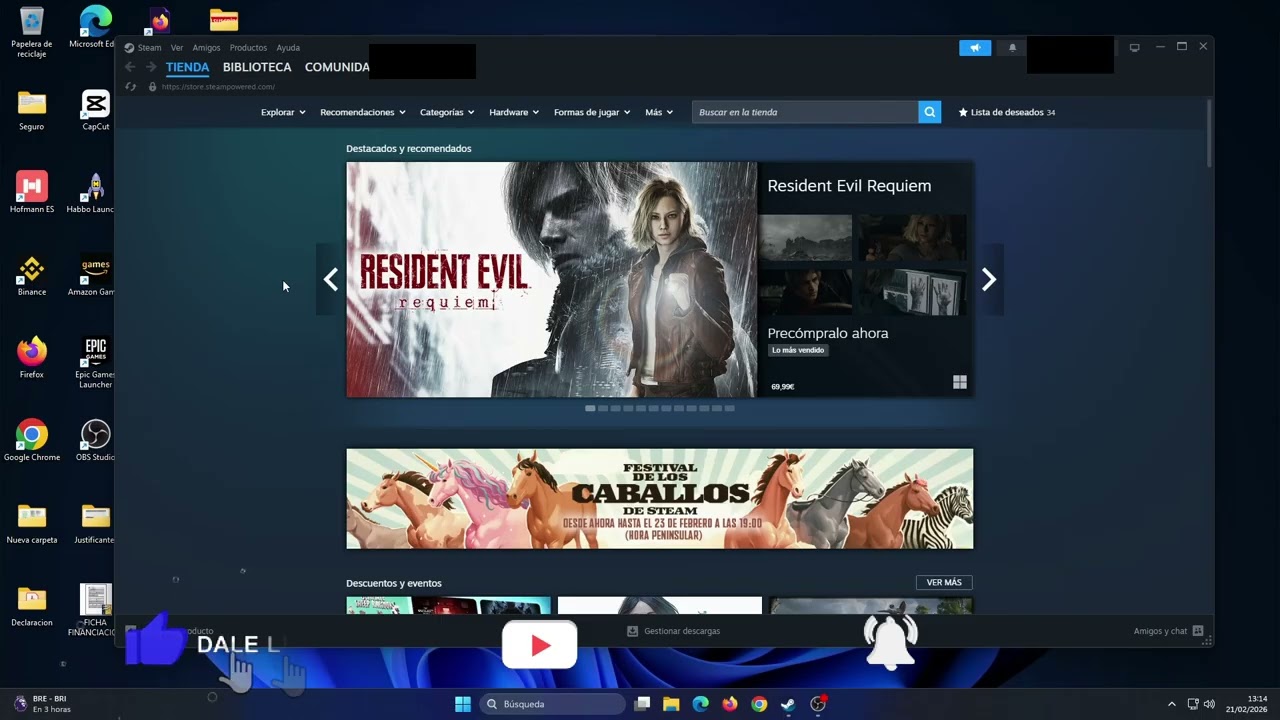Viewport: 1280px width, 720px height.
Task: Open OBS Studio desktop shortcut
Action: click(95, 440)
